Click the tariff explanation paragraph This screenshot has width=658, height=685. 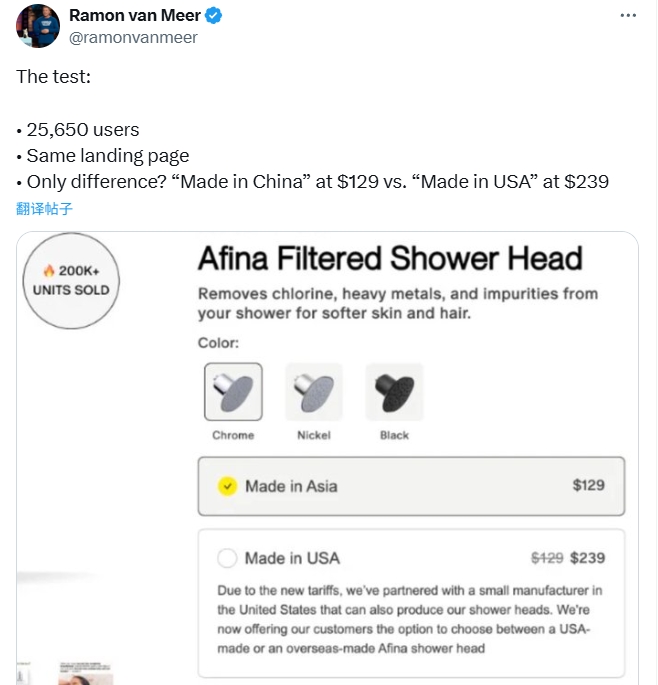410,619
